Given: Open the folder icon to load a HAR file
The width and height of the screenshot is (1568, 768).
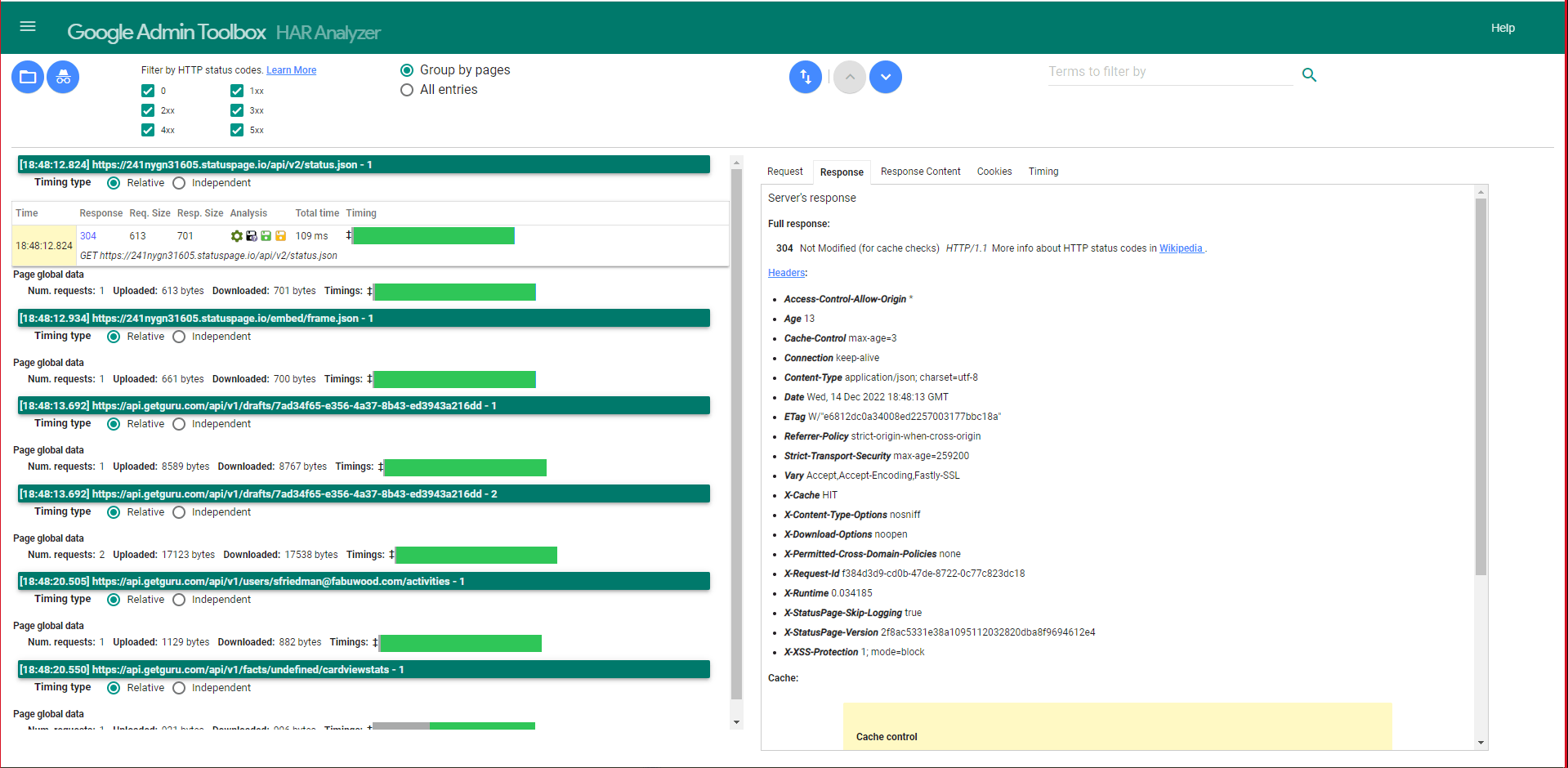Looking at the screenshot, I should (27, 76).
